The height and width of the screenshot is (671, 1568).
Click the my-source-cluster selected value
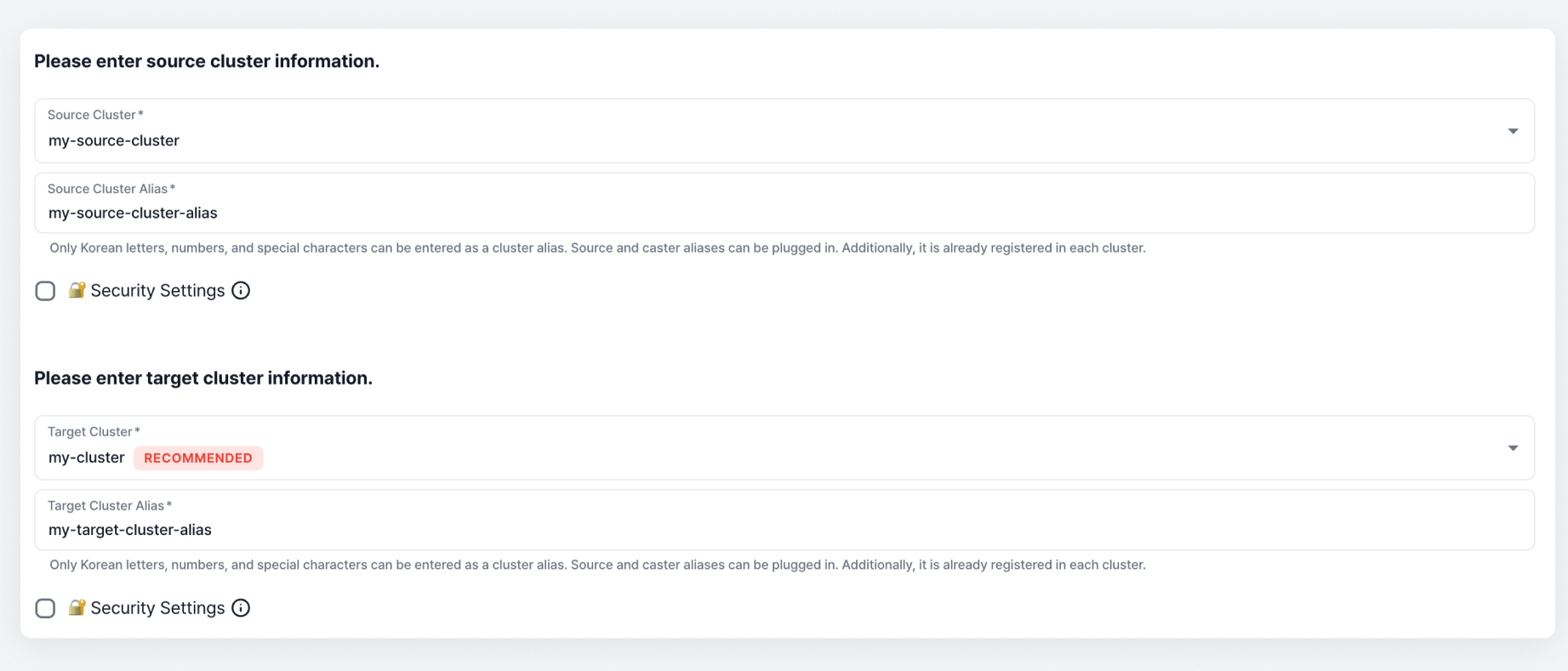coord(114,140)
